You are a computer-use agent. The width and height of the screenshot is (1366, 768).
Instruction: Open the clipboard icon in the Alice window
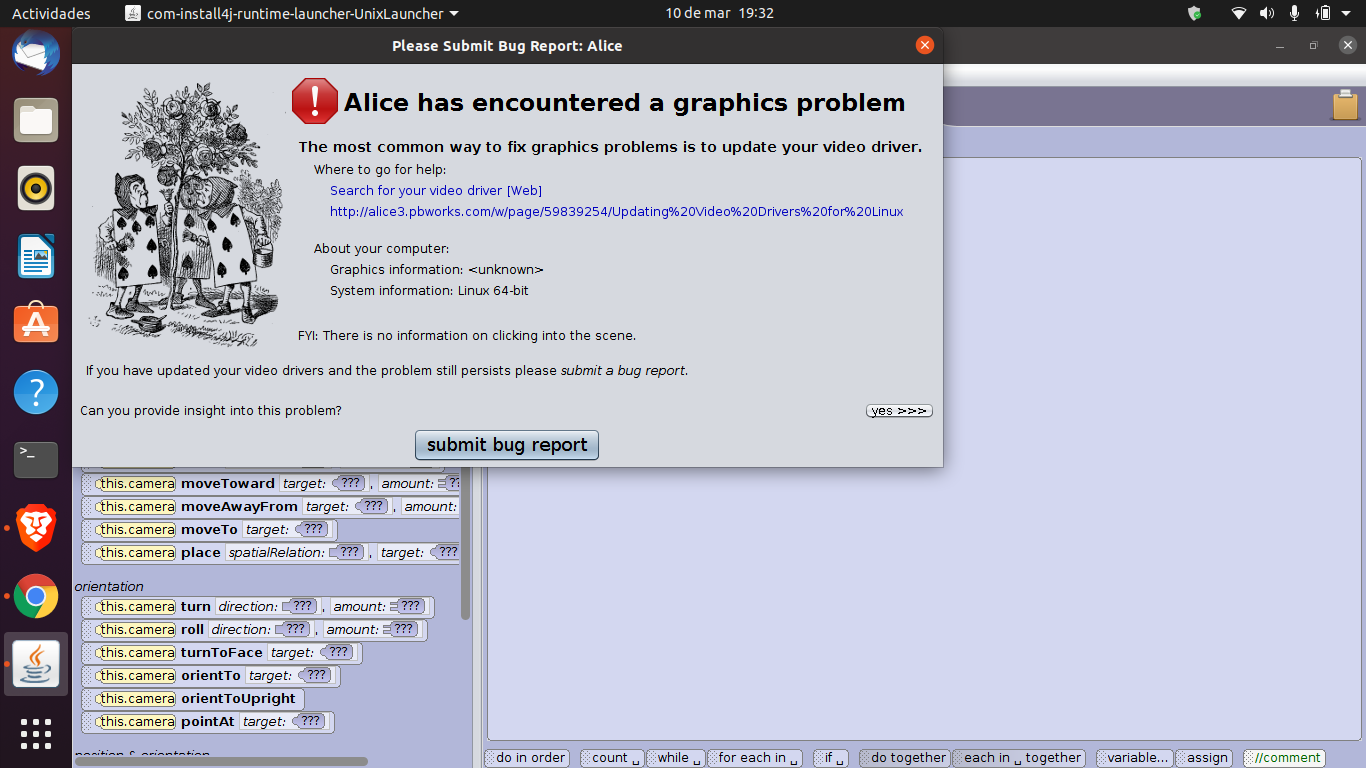tap(1345, 105)
